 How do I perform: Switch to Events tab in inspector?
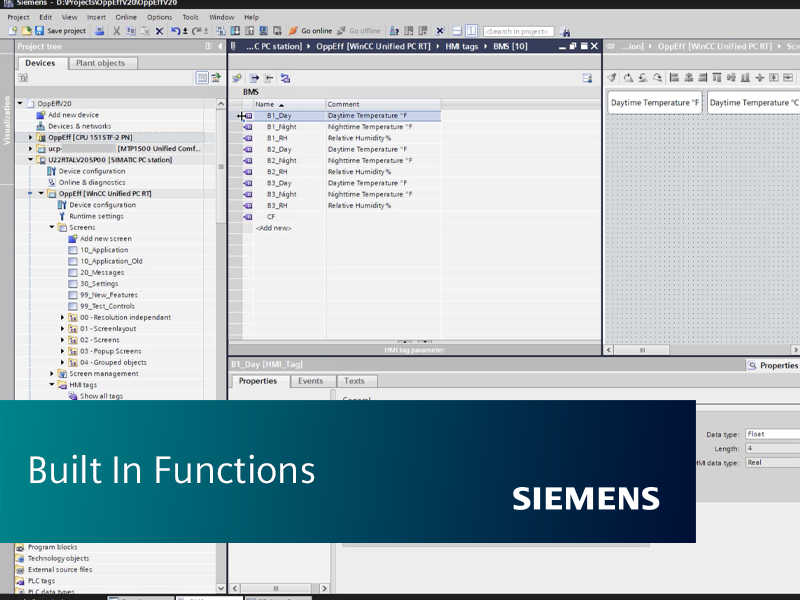tap(311, 381)
